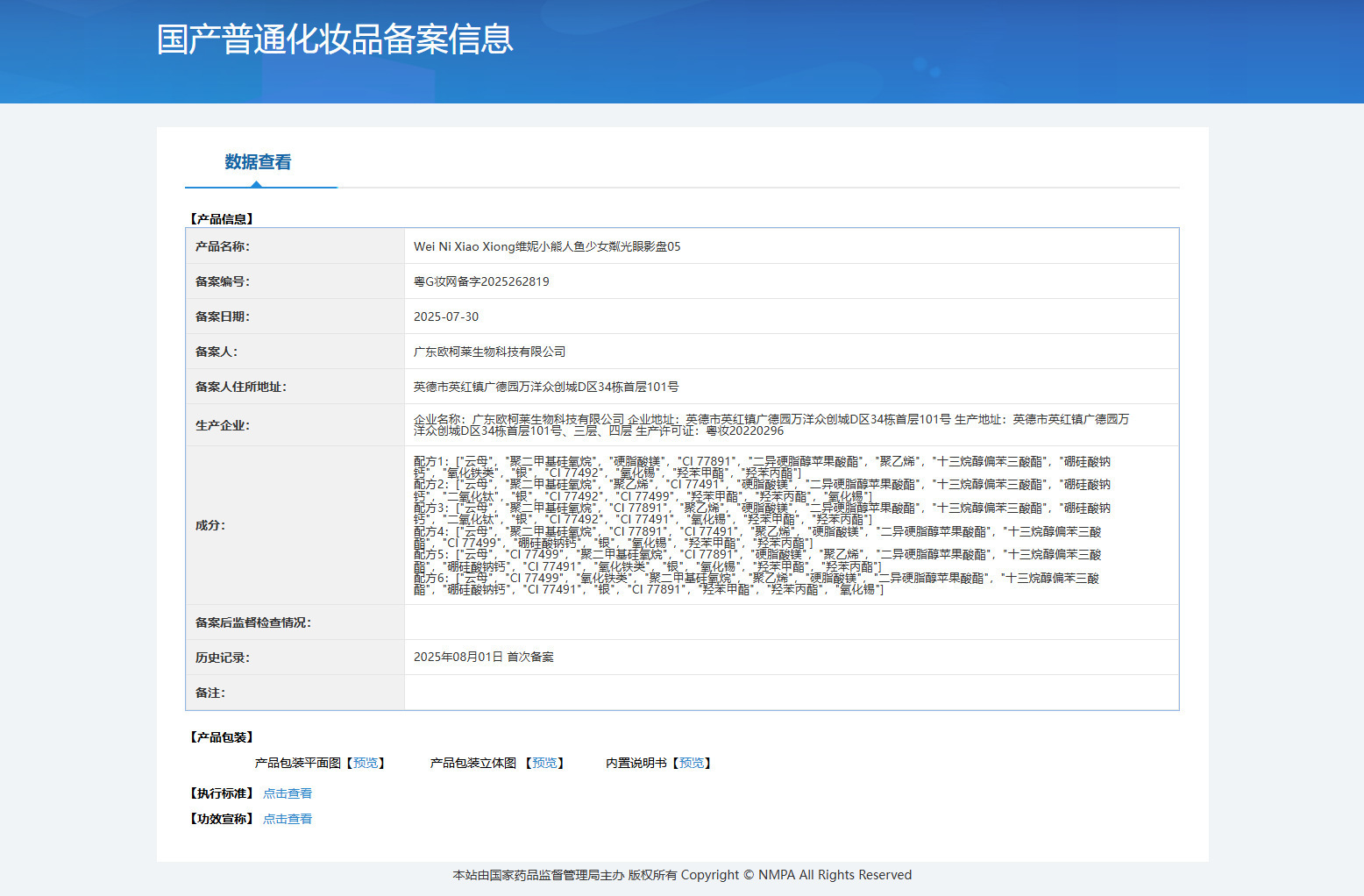
Task: Click the 生产企业: row label
Action: (x=223, y=425)
